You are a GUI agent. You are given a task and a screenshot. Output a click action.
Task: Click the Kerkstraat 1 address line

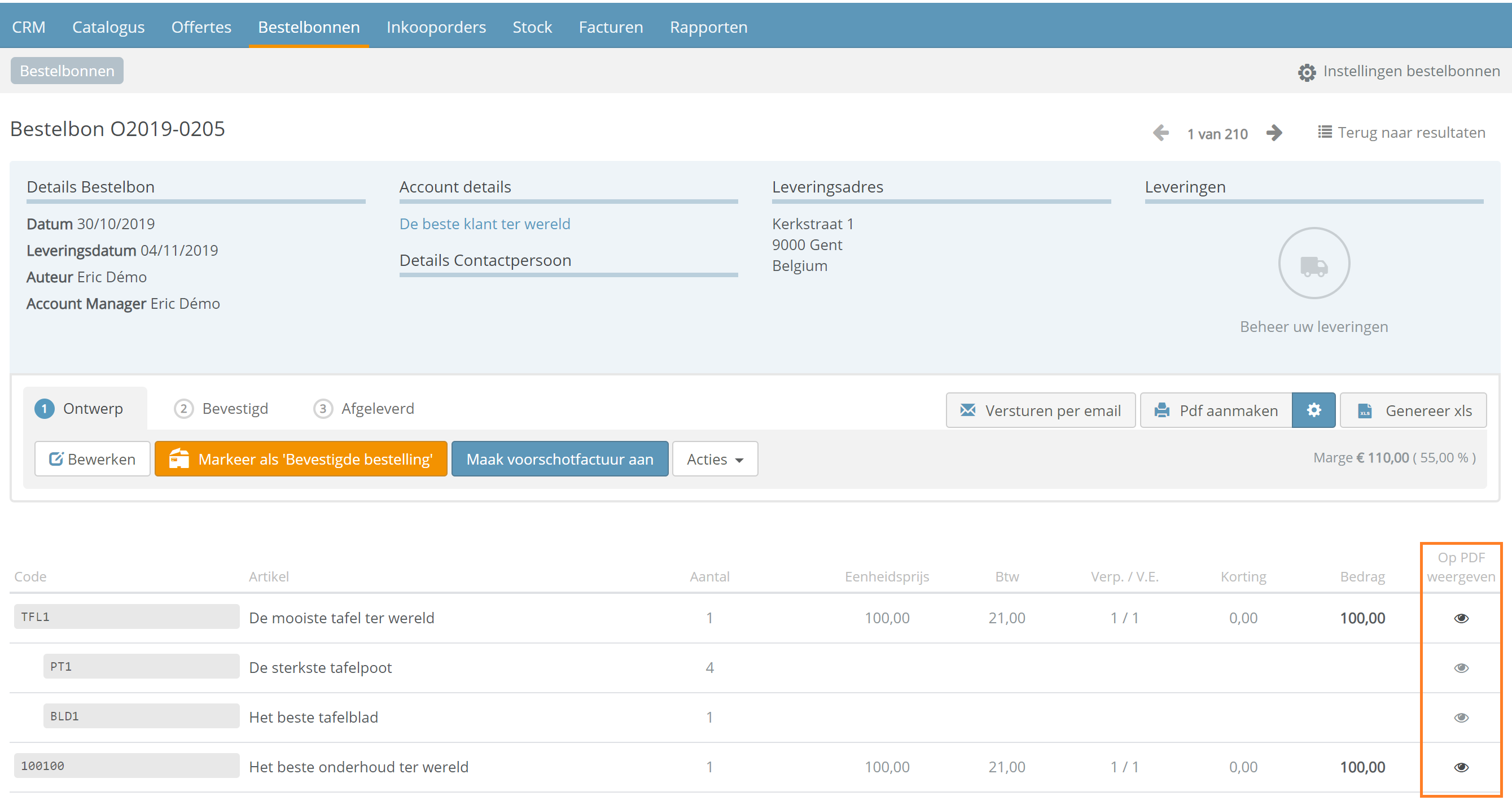coord(813,224)
